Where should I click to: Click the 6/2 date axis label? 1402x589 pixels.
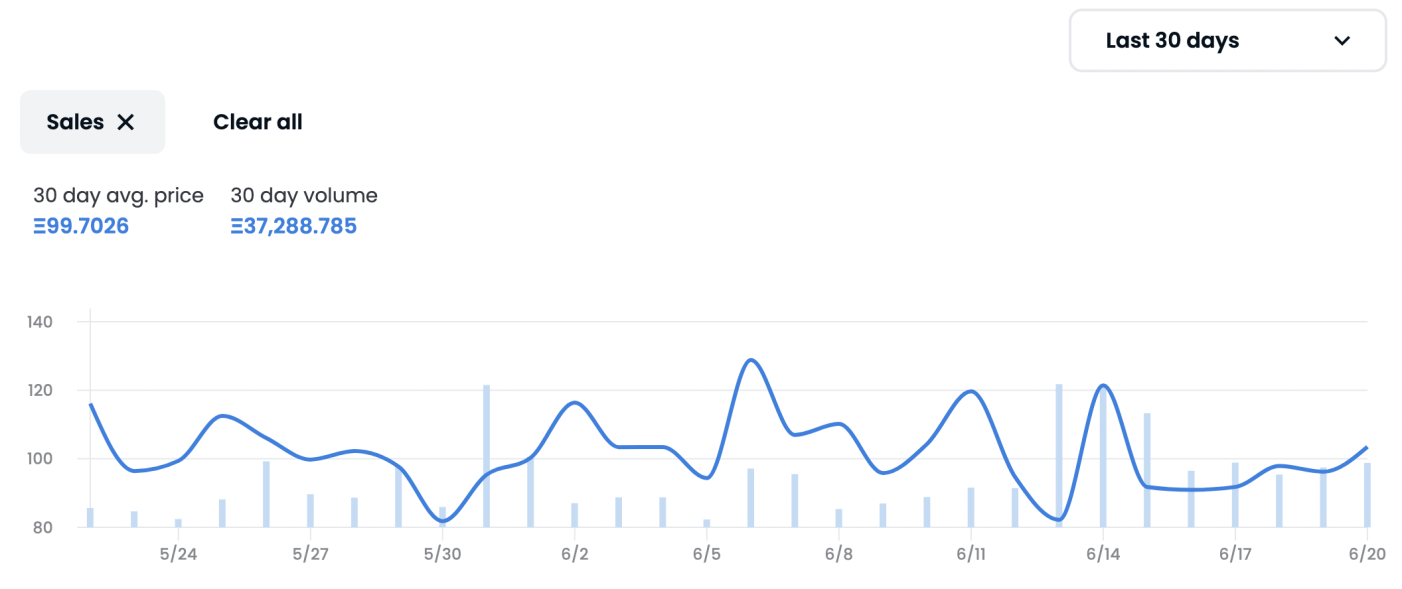574,555
